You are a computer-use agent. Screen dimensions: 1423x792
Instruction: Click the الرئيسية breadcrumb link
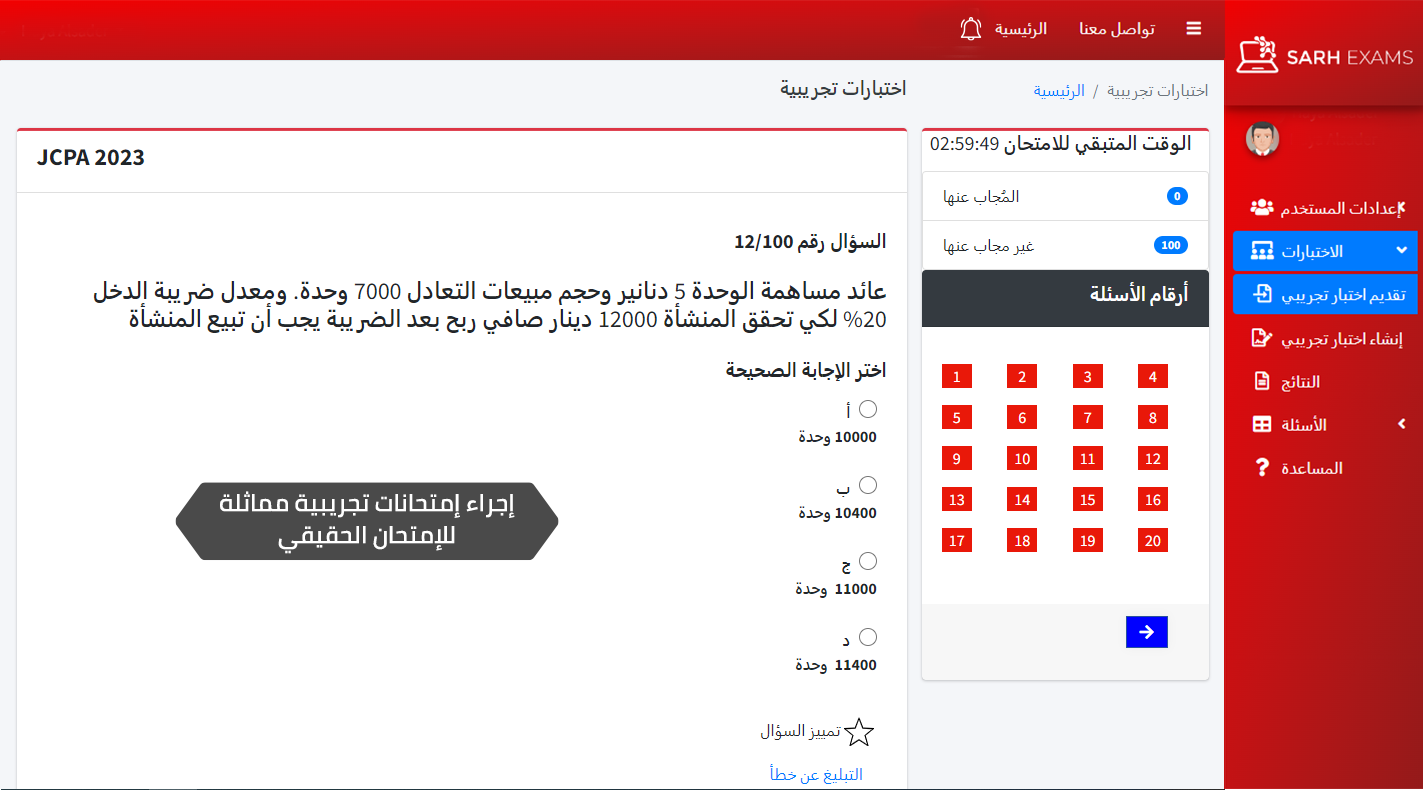pyautogui.click(x=1058, y=91)
